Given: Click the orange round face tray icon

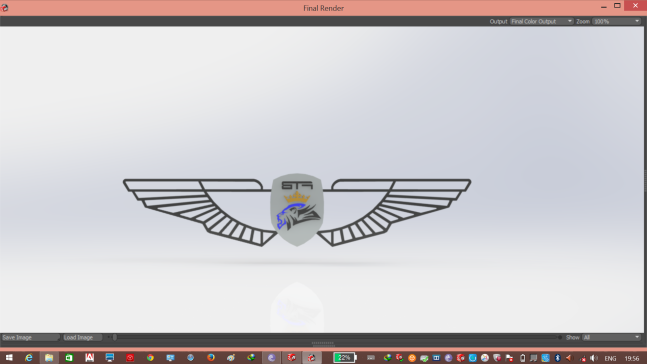Looking at the screenshot, I should coord(412,358).
